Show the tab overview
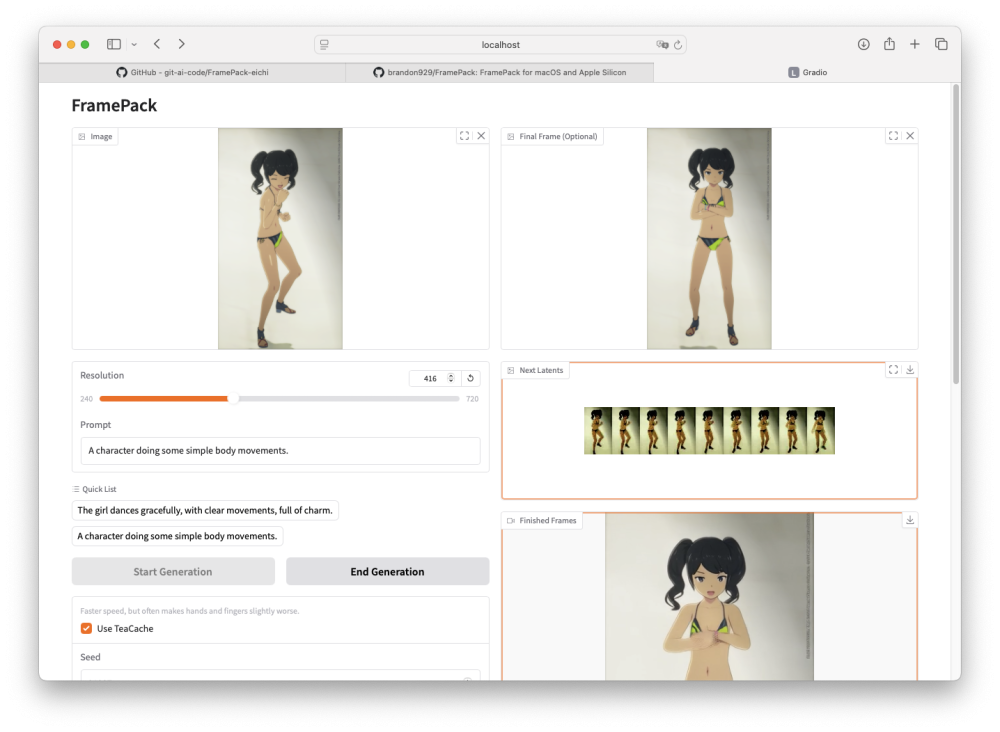Viewport: 1000px width, 732px height. click(x=941, y=44)
